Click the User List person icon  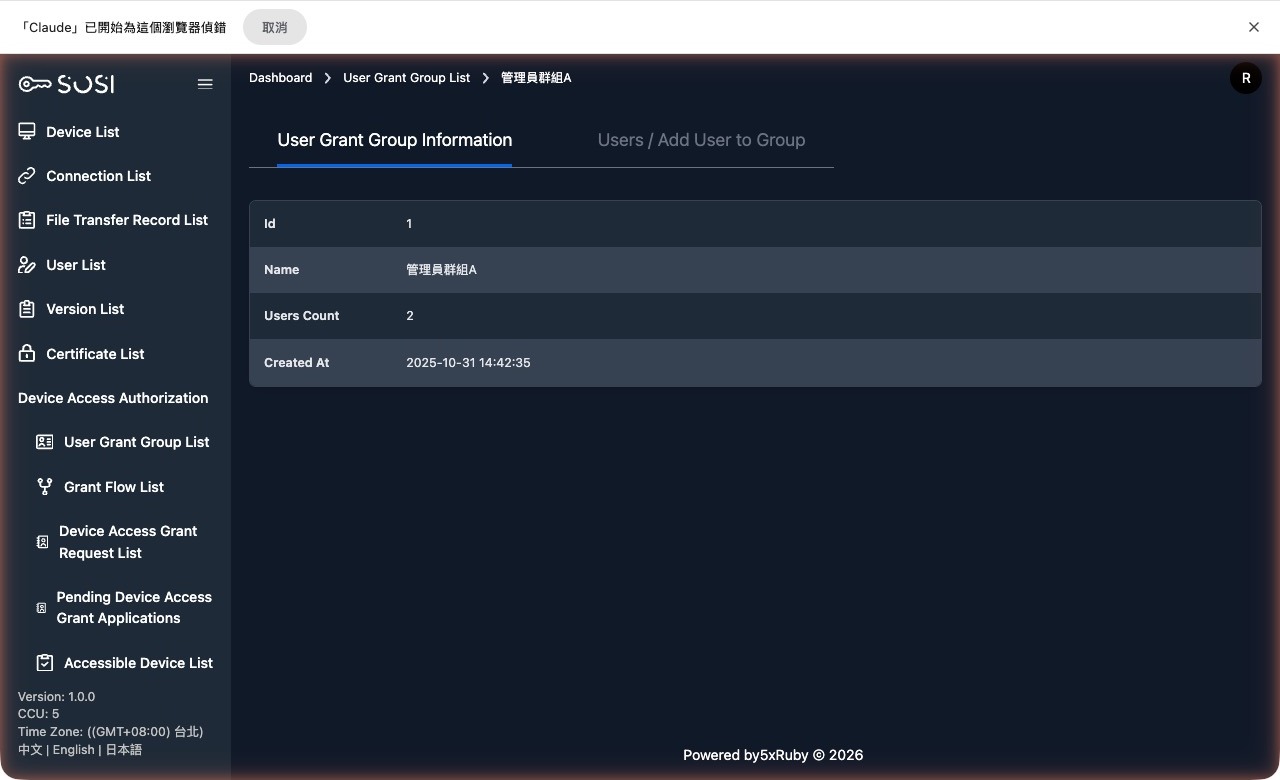tap(27, 265)
